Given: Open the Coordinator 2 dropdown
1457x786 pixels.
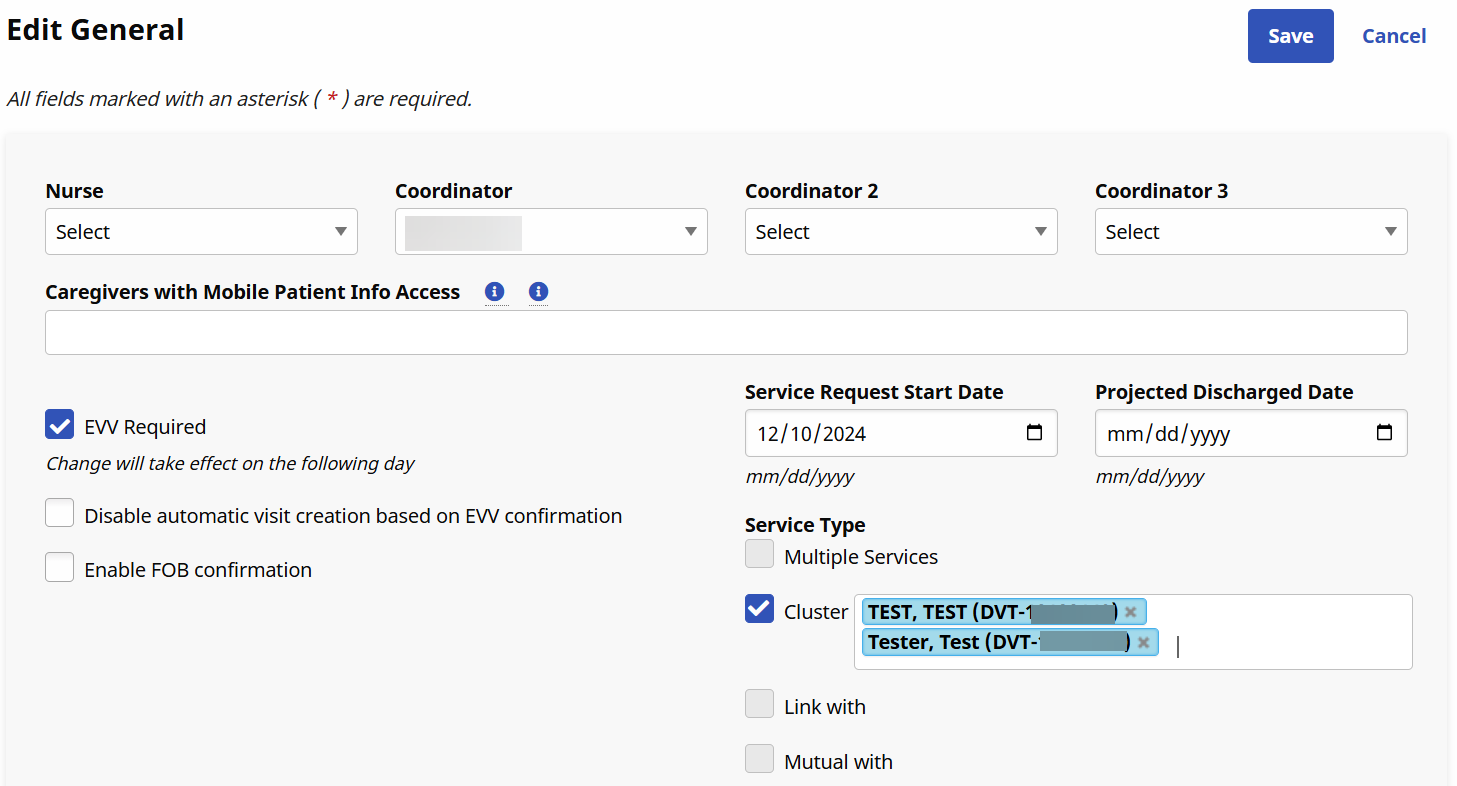Looking at the screenshot, I should tap(901, 232).
